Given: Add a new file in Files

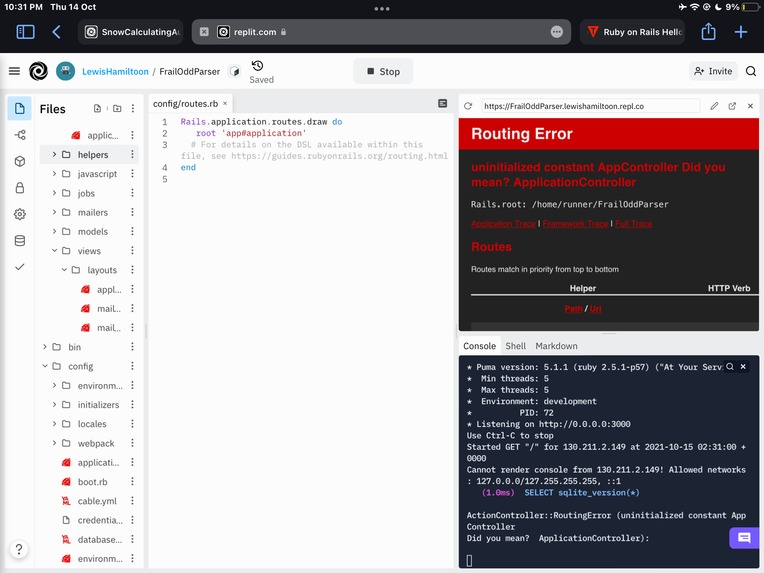Looking at the screenshot, I should click(97, 108).
